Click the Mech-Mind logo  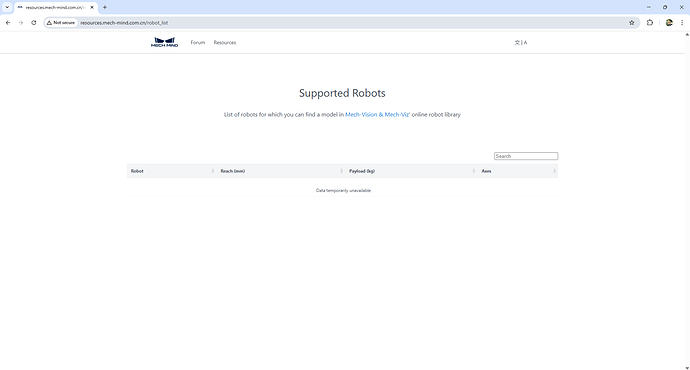[165, 42]
